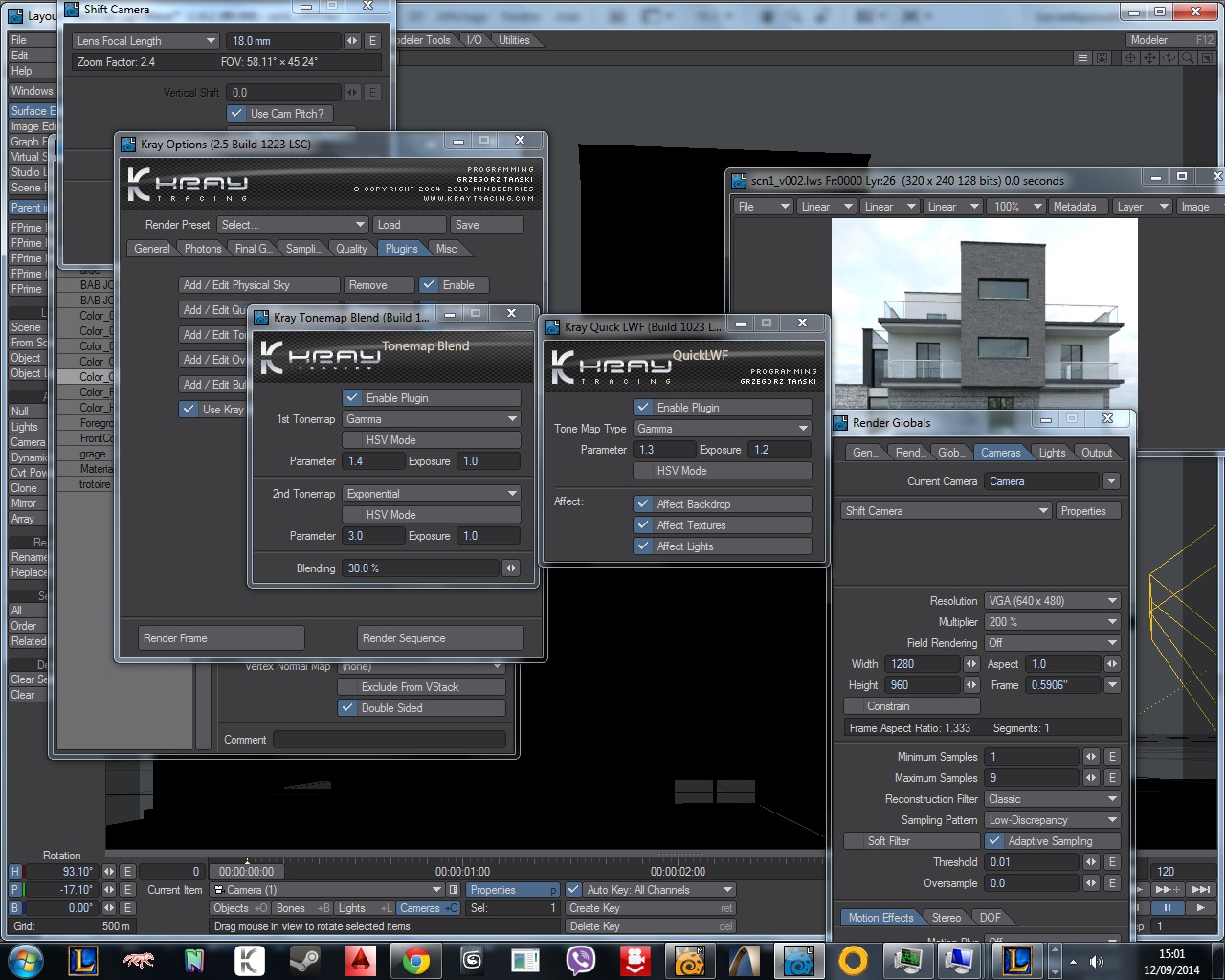
Task: Open Google Chrome from the taskbar
Action: [x=415, y=960]
